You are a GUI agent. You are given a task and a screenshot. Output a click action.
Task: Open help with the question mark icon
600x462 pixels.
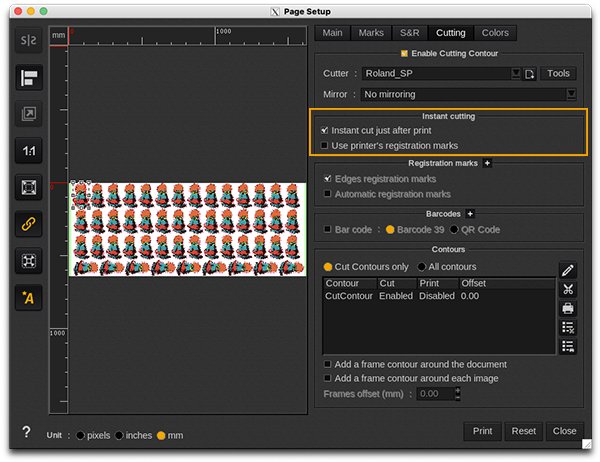point(26,432)
